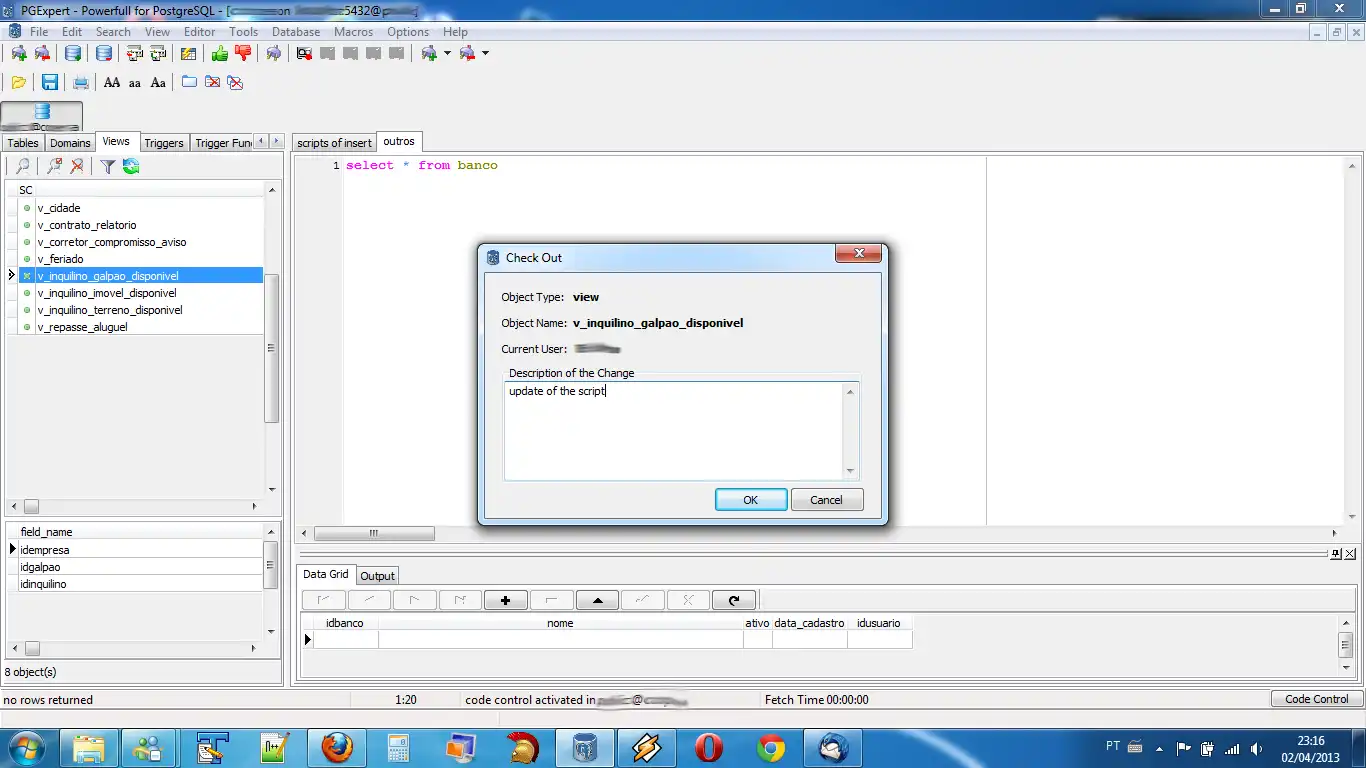Click the SQL editor horizontal scrollbar thumb
Image resolution: width=1366 pixels, height=768 pixels.
tap(374, 534)
